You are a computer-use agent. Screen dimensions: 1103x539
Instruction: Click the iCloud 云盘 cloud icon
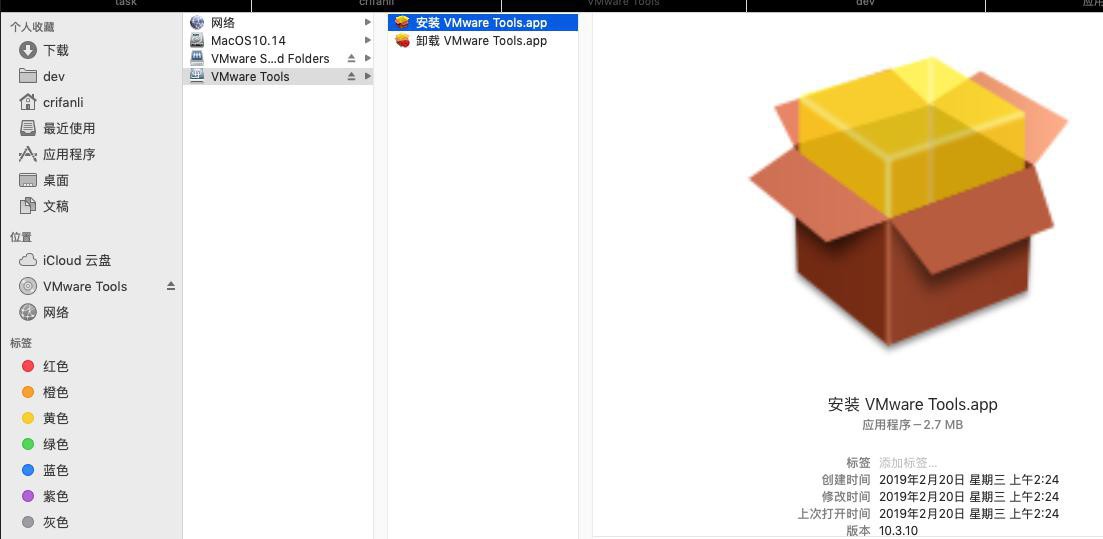tap(27, 260)
